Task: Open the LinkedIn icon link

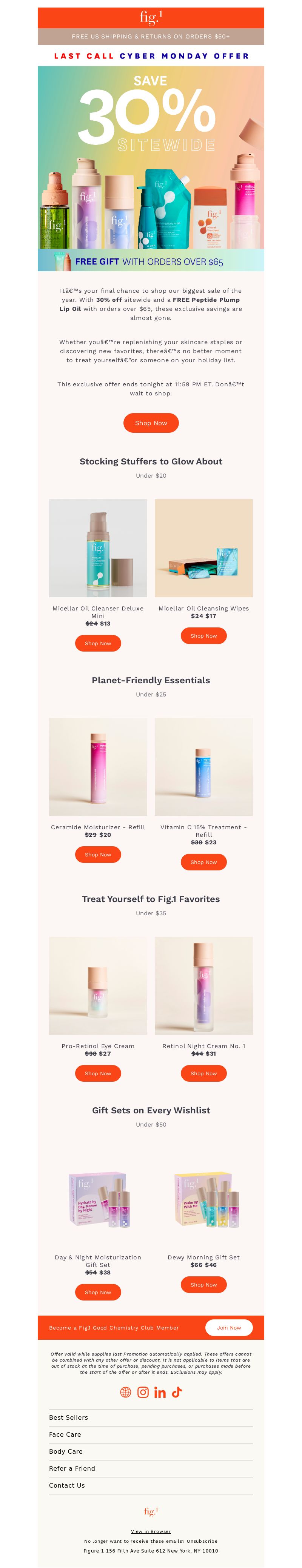Action: pos(160,1392)
